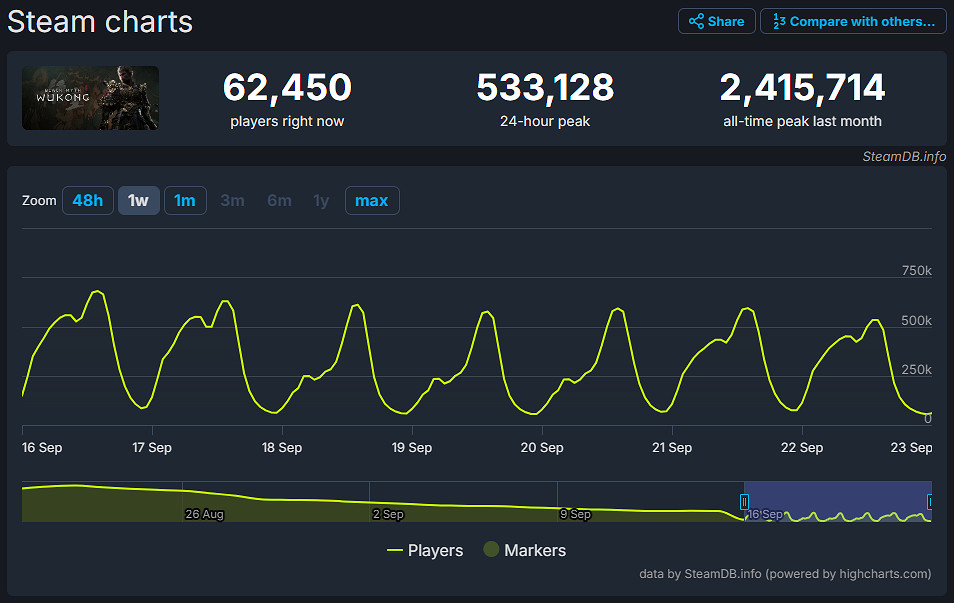954x603 pixels.
Task: Open the Compare with others dialog
Action: 853,20
